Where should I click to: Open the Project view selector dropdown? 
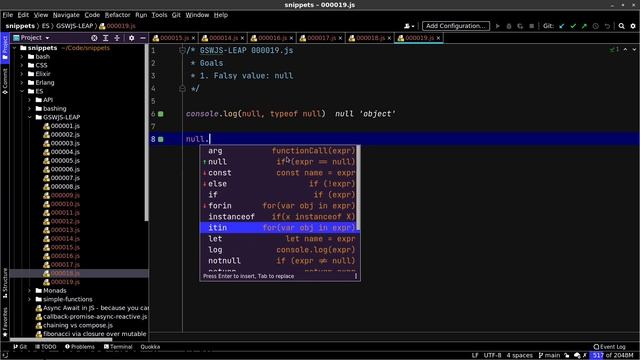32,38
